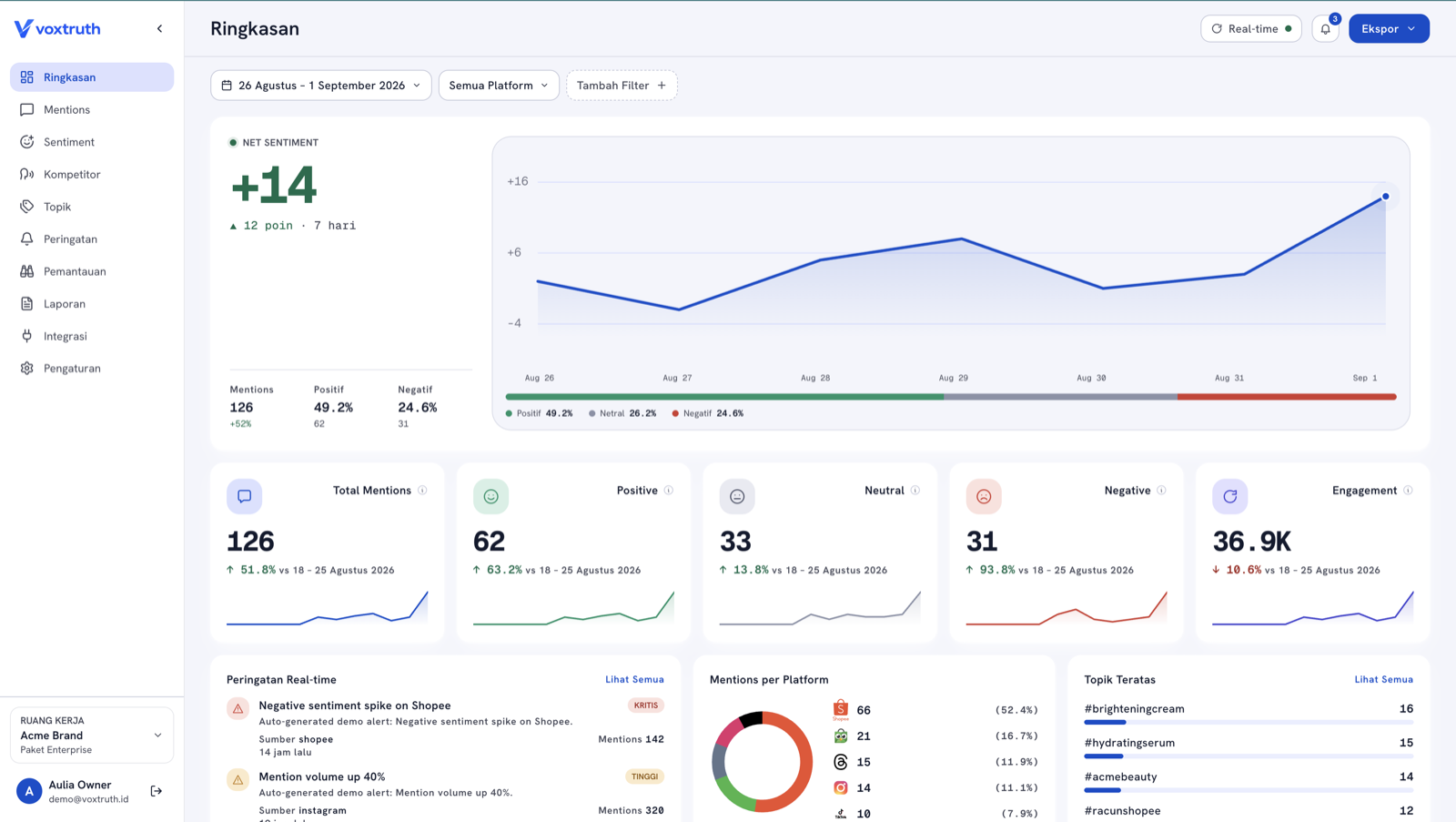Image resolution: width=1456 pixels, height=822 pixels.
Task: Click the voxtruth logo
Action: pos(57,28)
